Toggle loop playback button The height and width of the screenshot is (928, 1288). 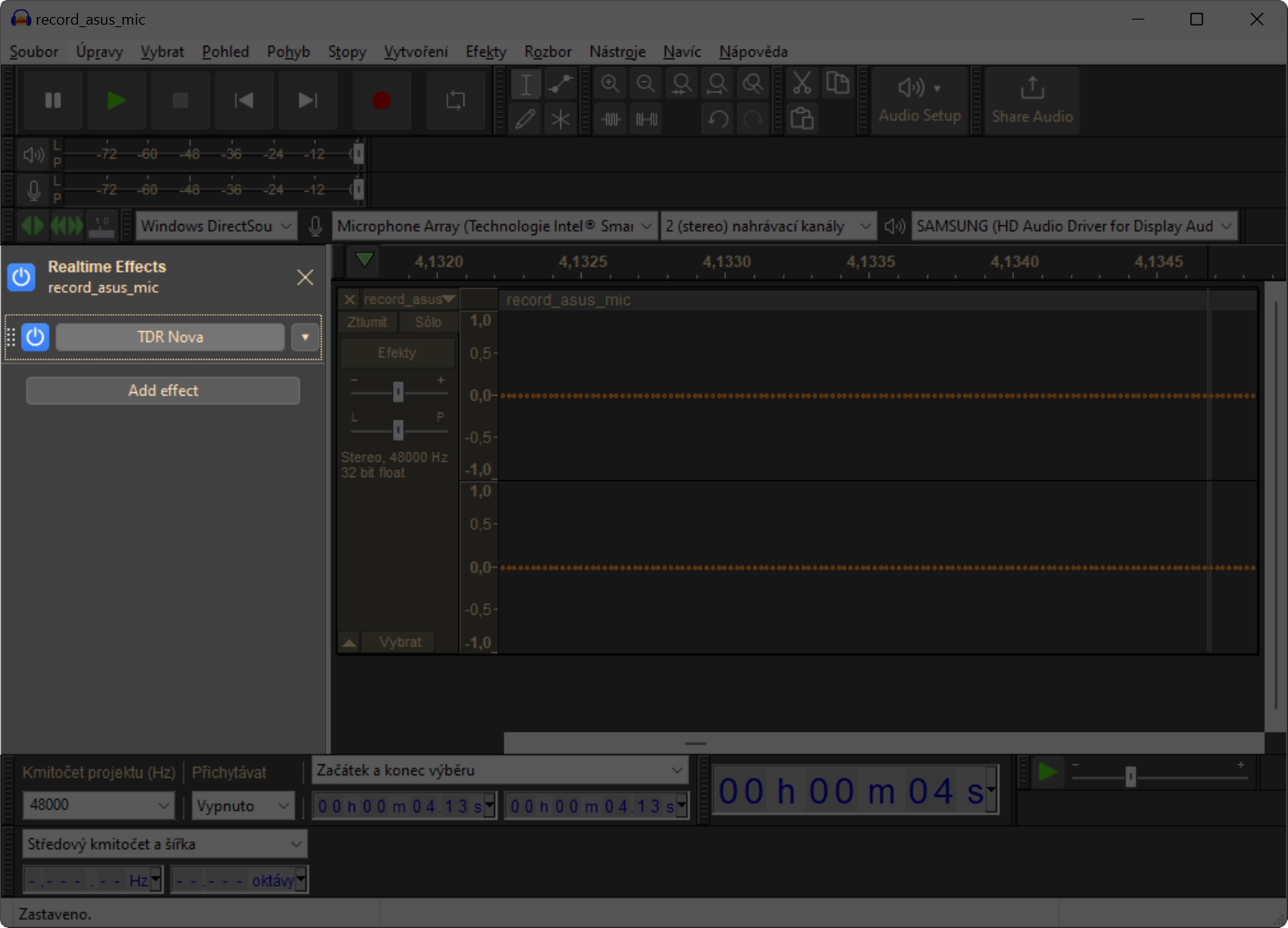click(456, 100)
